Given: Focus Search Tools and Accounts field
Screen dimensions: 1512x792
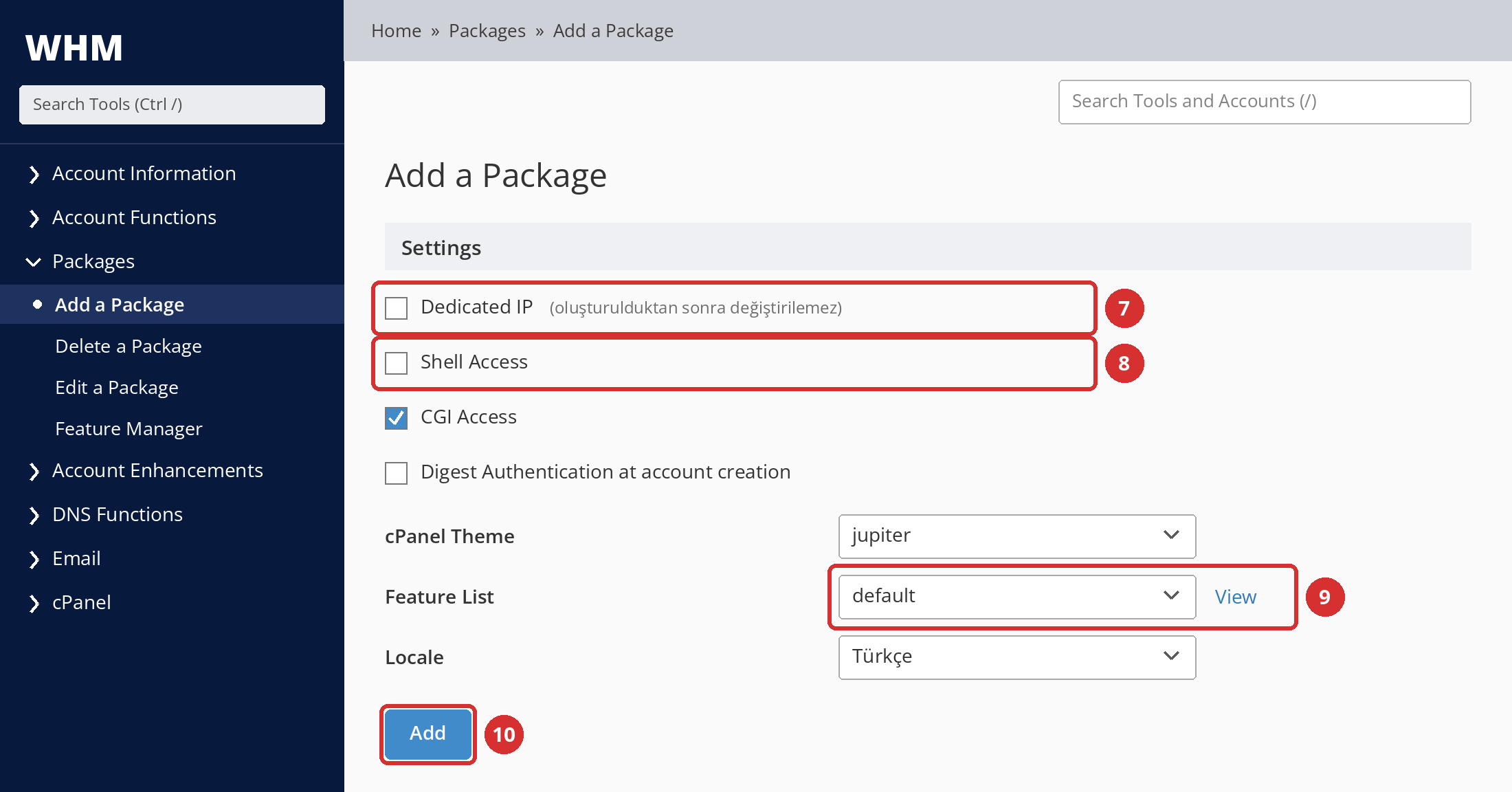Looking at the screenshot, I should (1265, 102).
